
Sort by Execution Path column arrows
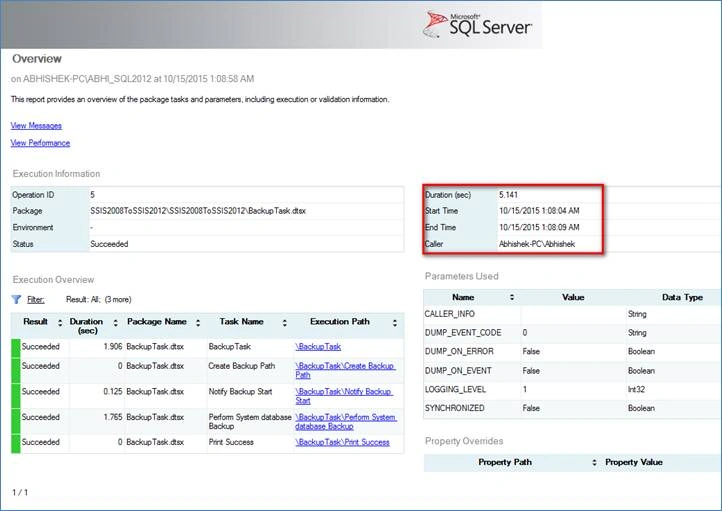pos(395,323)
